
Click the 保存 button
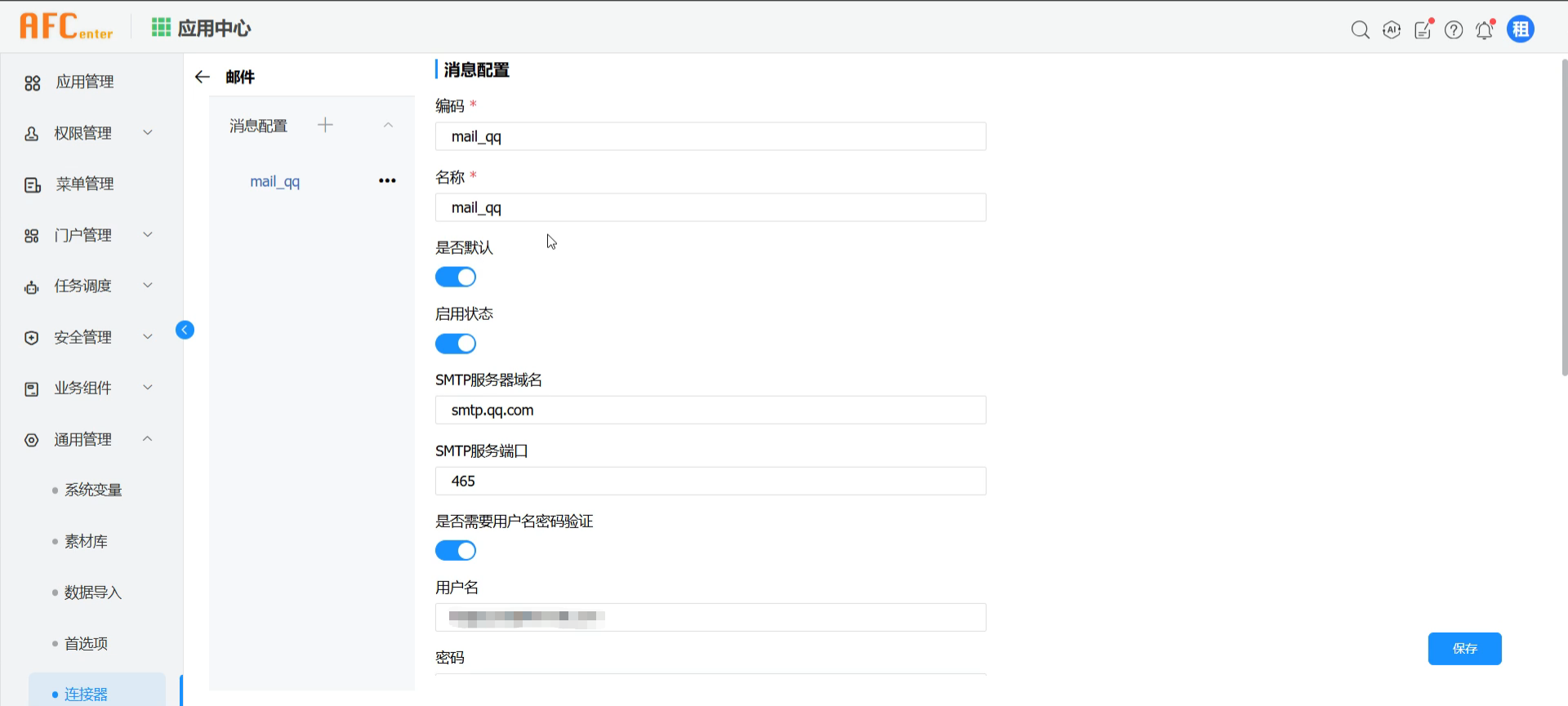coord(1464,649)
